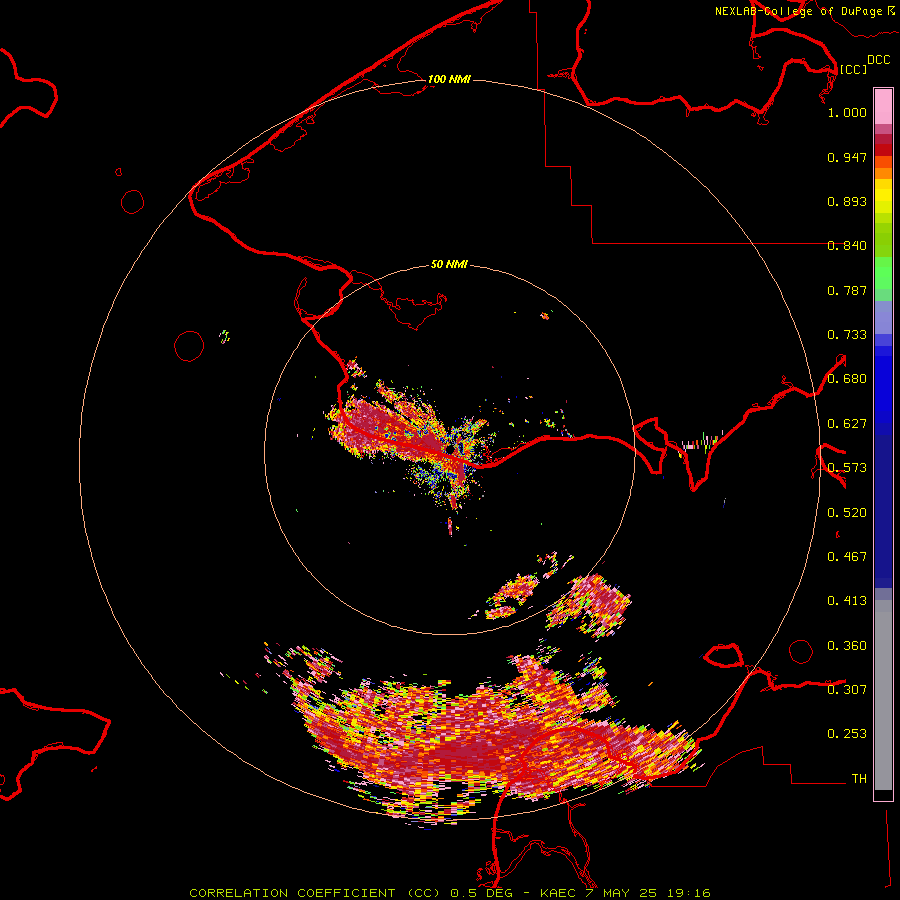Click the 0.573 color scale value
The image size is (900, 900).
[847, 468]
